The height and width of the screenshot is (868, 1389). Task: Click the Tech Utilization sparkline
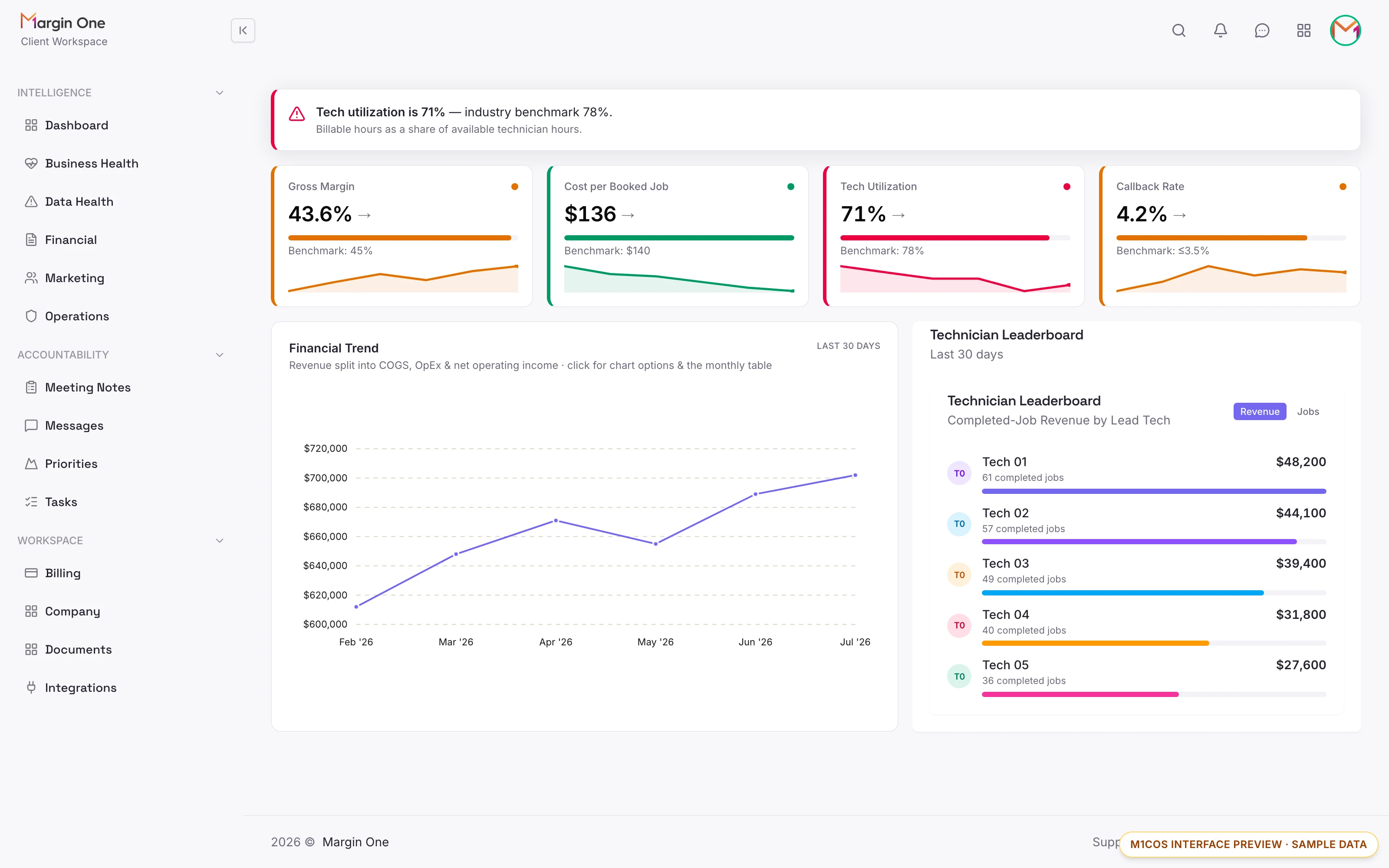(x=955, y=279)
